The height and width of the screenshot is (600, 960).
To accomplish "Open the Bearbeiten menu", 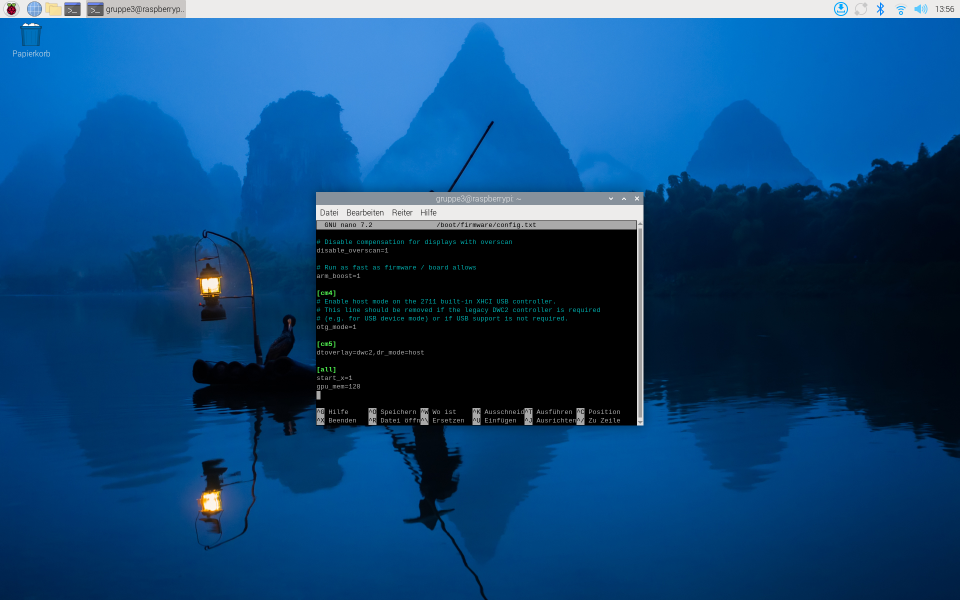I will coord(365,213).
